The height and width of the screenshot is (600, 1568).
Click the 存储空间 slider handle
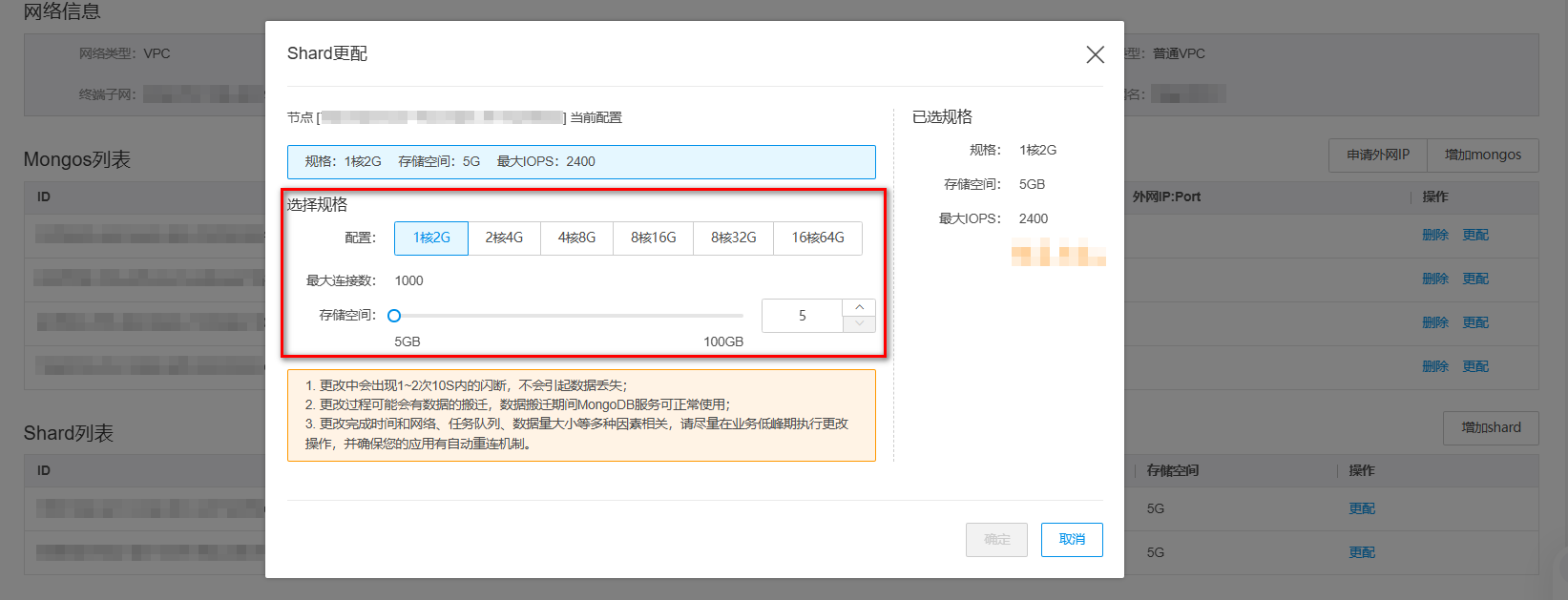pos(394,316)
